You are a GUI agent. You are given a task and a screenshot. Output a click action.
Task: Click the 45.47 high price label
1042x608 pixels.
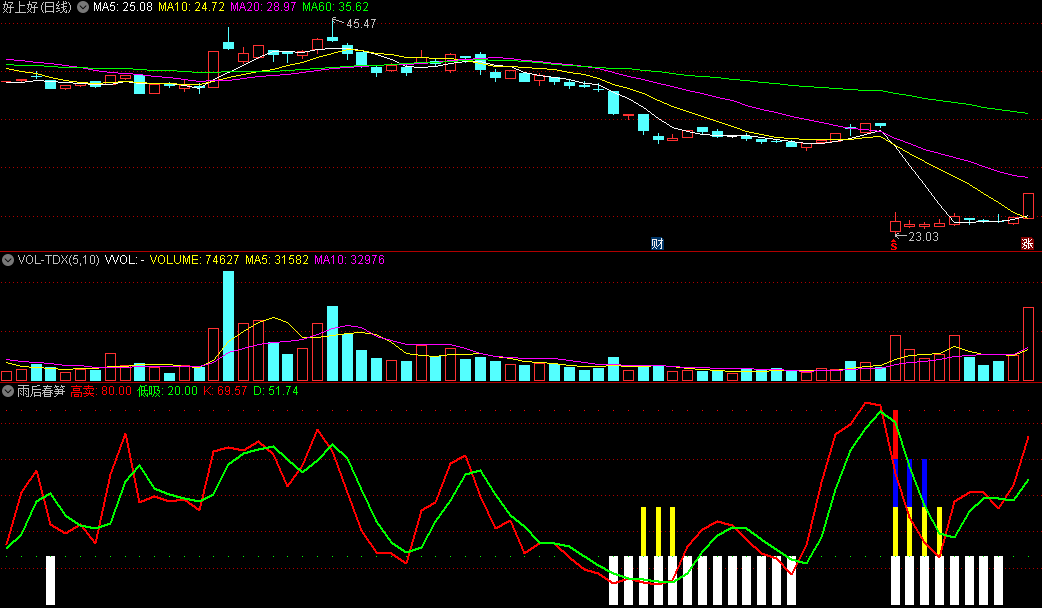click(361, 24)
